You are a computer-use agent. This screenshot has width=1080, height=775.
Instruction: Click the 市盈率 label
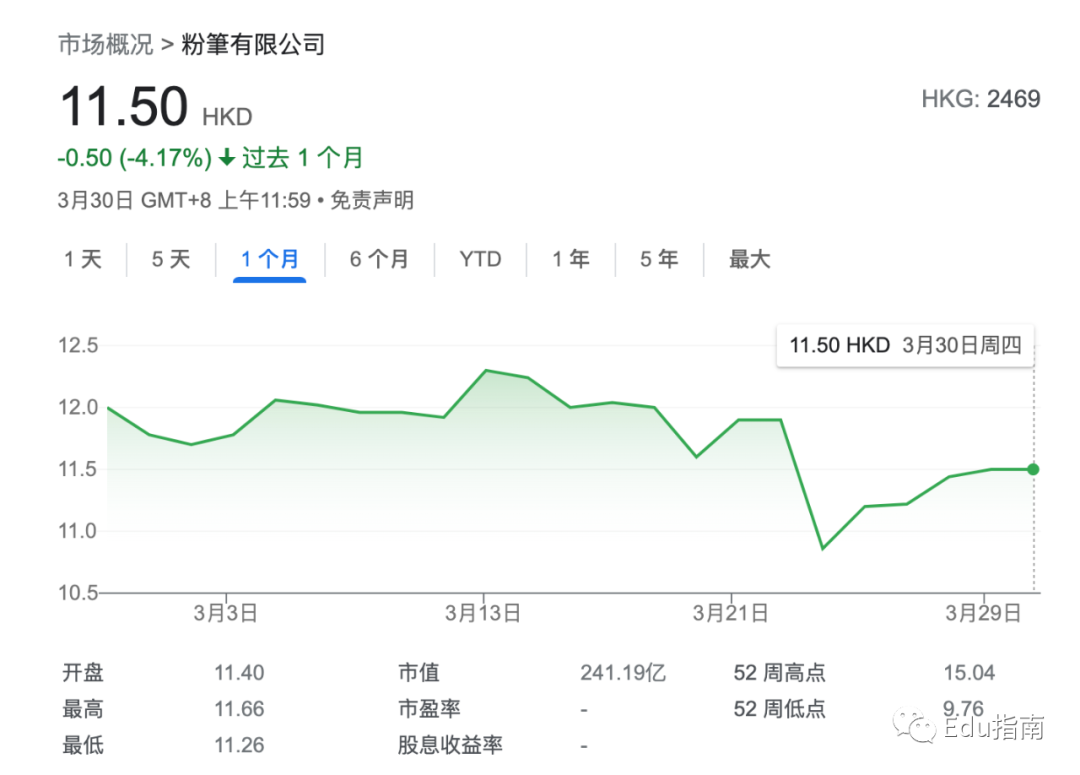pyautogui.click(x=429, y=709)
